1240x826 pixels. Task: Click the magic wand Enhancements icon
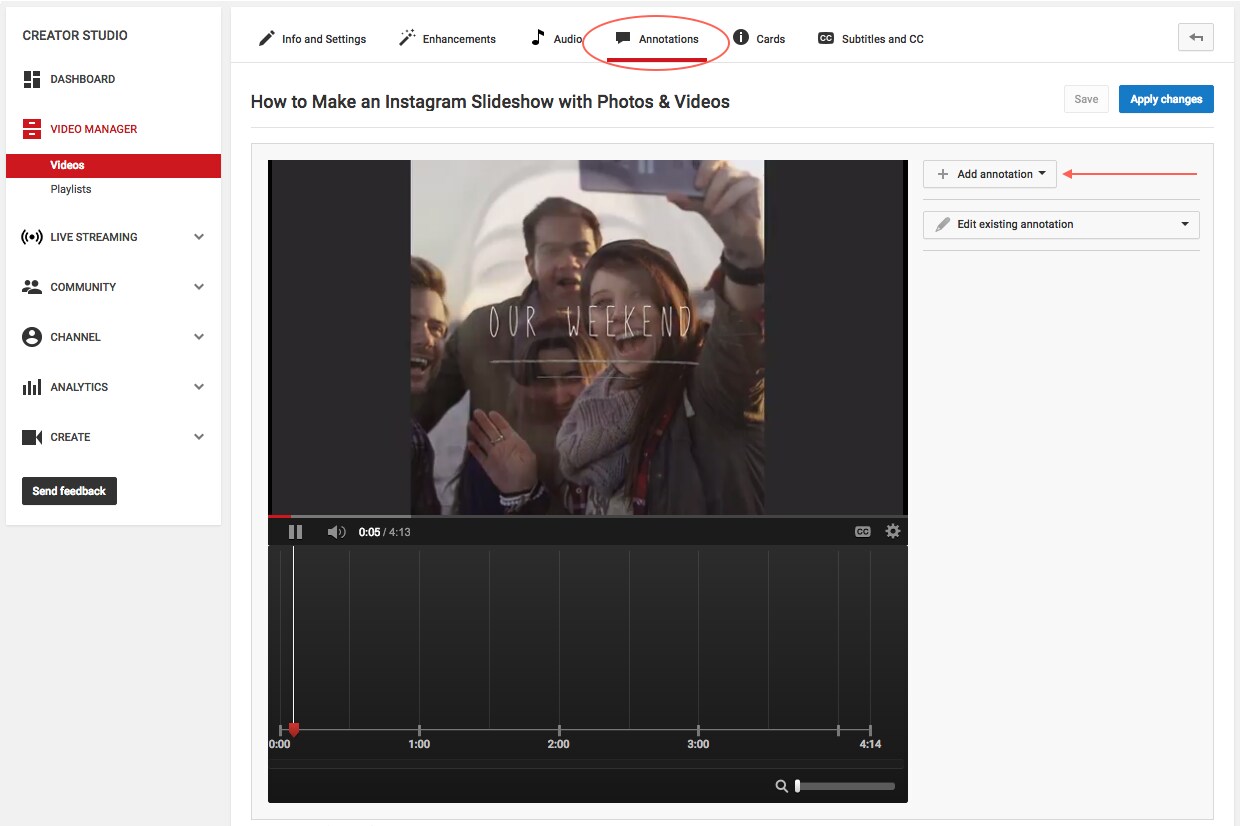tap(407, 38)
